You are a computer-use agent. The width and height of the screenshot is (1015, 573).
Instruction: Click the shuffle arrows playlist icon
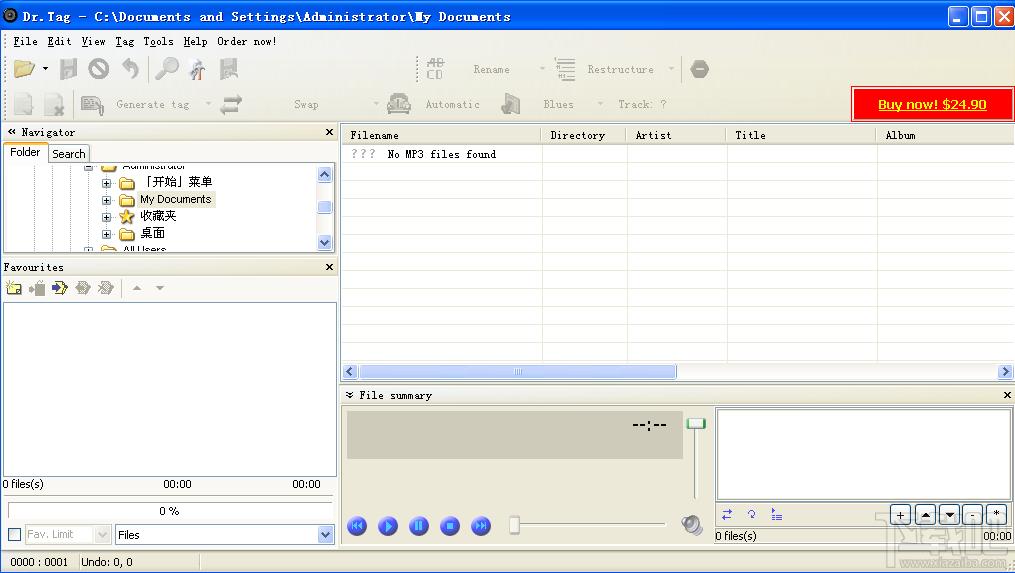[727, 514]
